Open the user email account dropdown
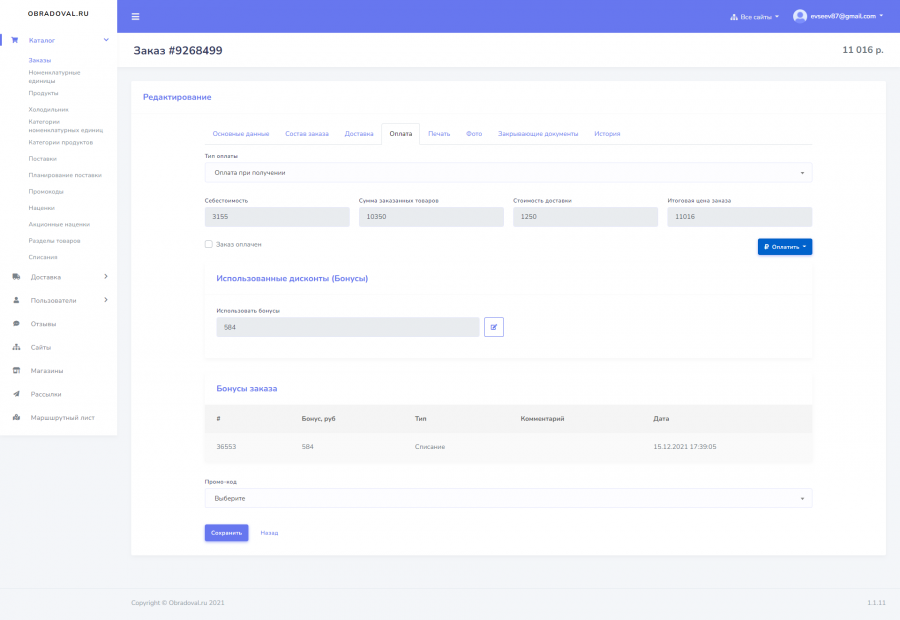900x620 pixels. [x=838, y=16]
